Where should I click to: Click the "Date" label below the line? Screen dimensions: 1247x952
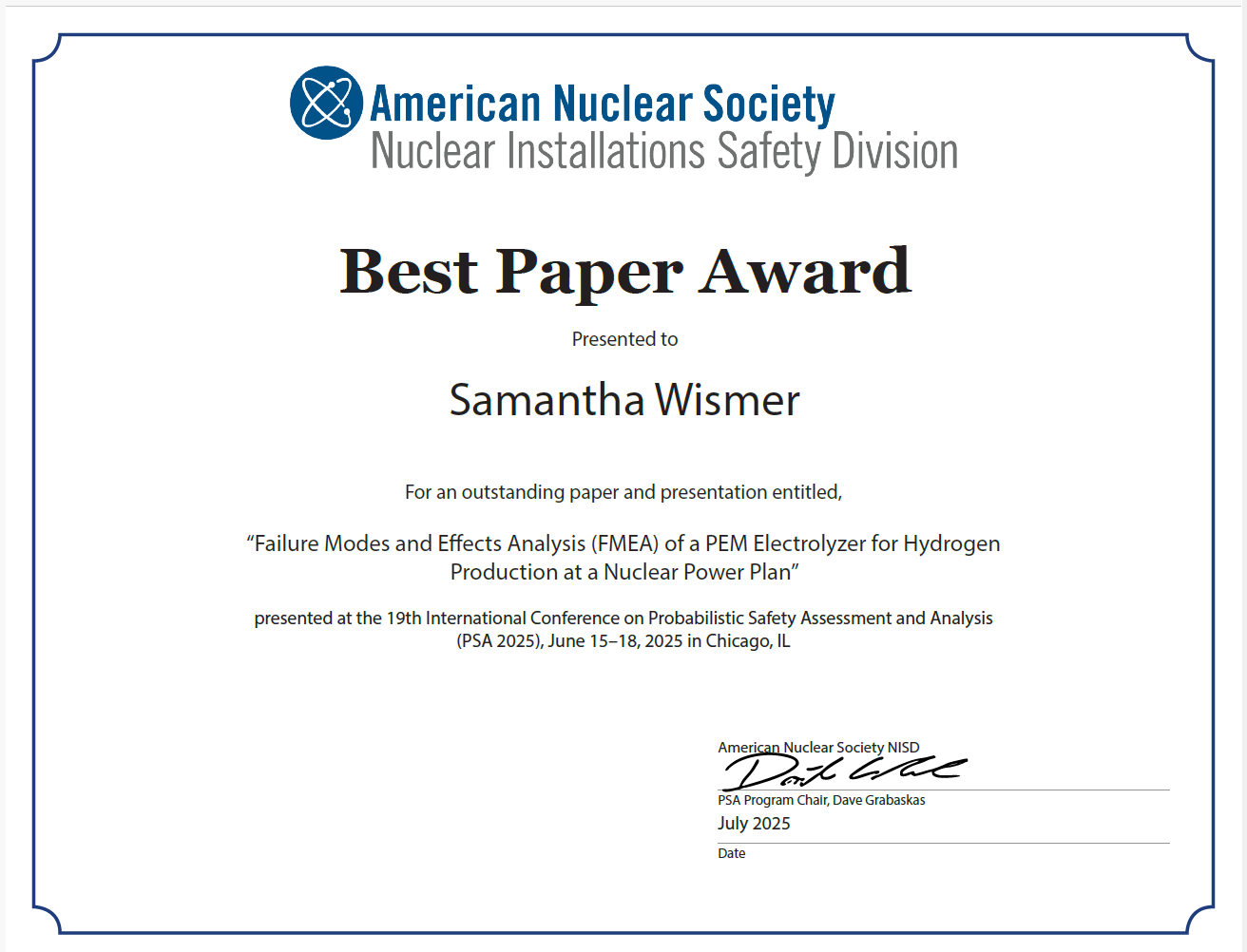pyautogui.click(x=732, y=853)
